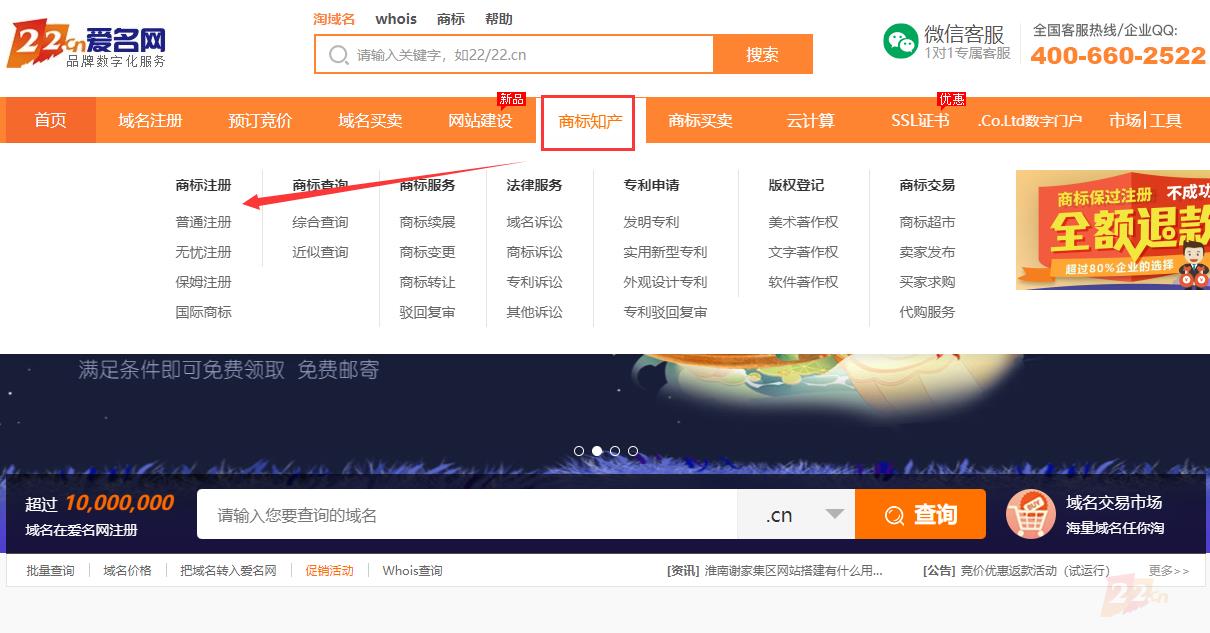The width and height of the screenshot is (1210, 633).
Task: Select the second carousel dot indicator
Action: [x=597, y=451]
